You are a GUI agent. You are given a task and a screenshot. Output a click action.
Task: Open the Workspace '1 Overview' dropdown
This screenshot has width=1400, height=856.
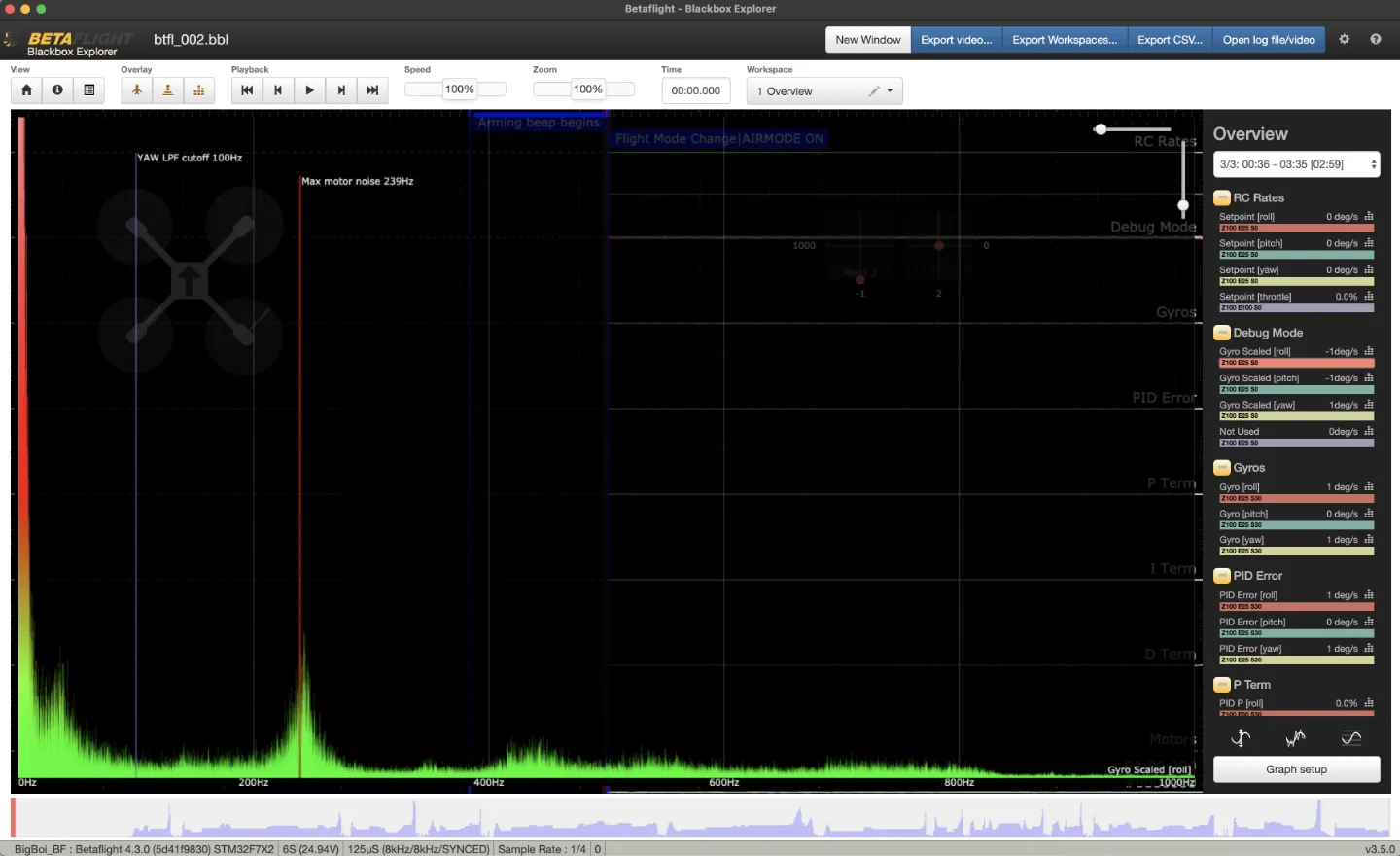click(824, 91)
